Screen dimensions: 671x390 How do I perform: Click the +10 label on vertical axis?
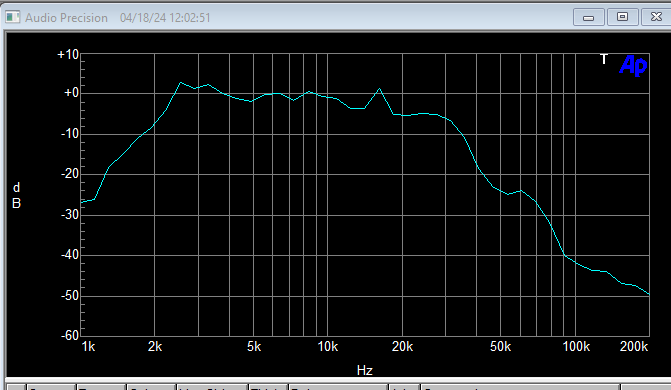[68, 55]
